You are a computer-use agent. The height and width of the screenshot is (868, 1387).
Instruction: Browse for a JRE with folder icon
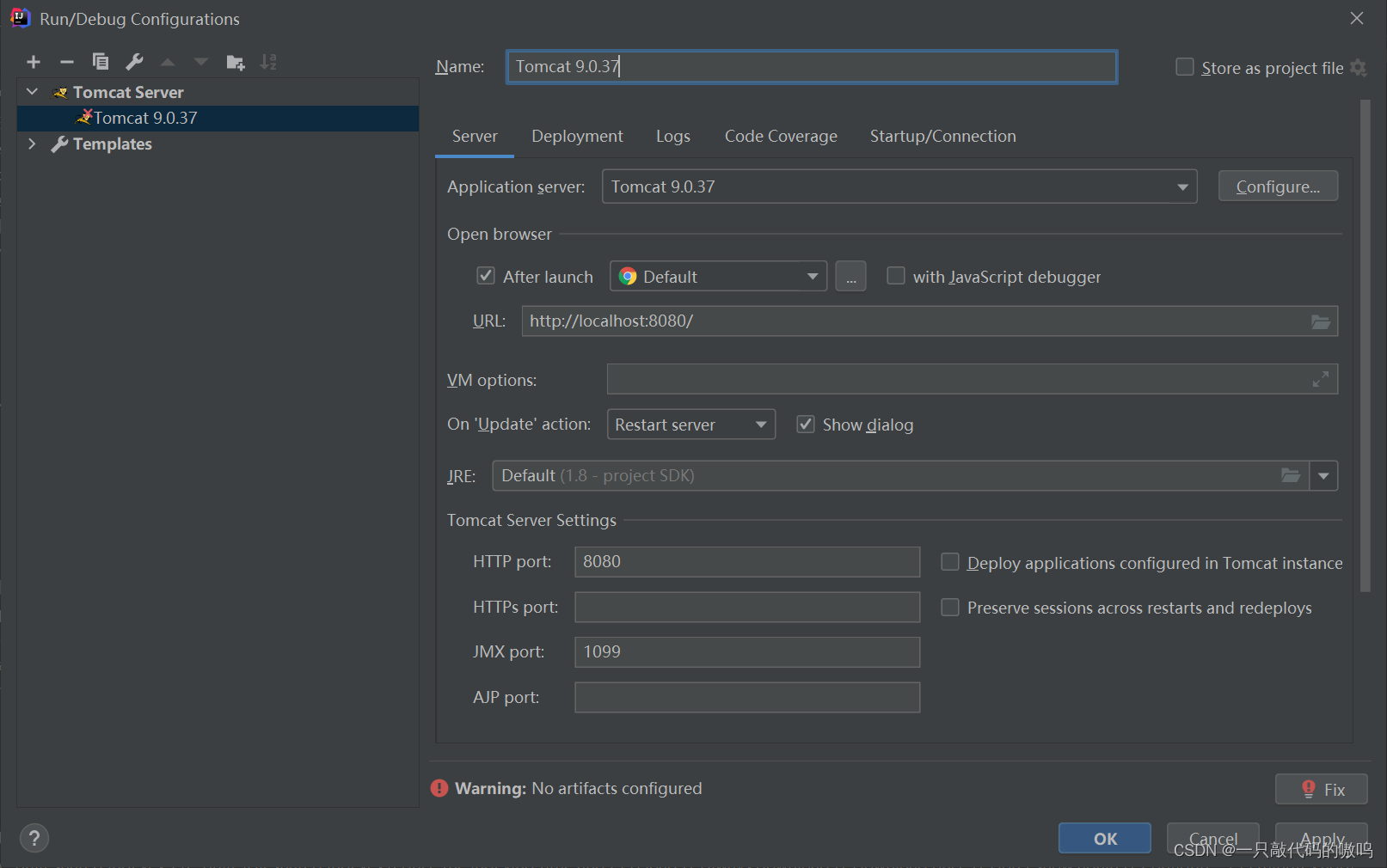pyautogui.click(x=1291, y=475)
